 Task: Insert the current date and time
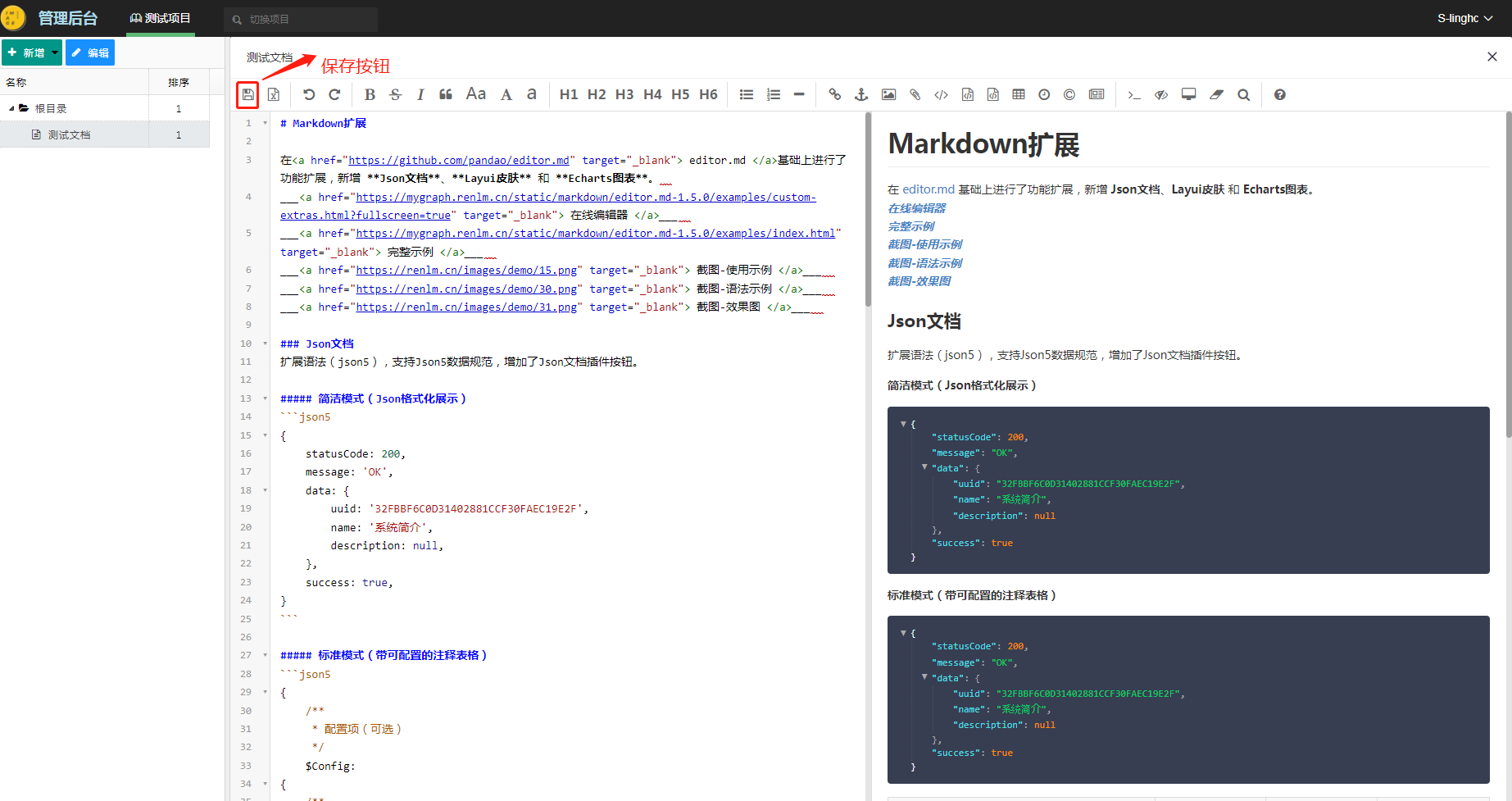click(1043, 94)
